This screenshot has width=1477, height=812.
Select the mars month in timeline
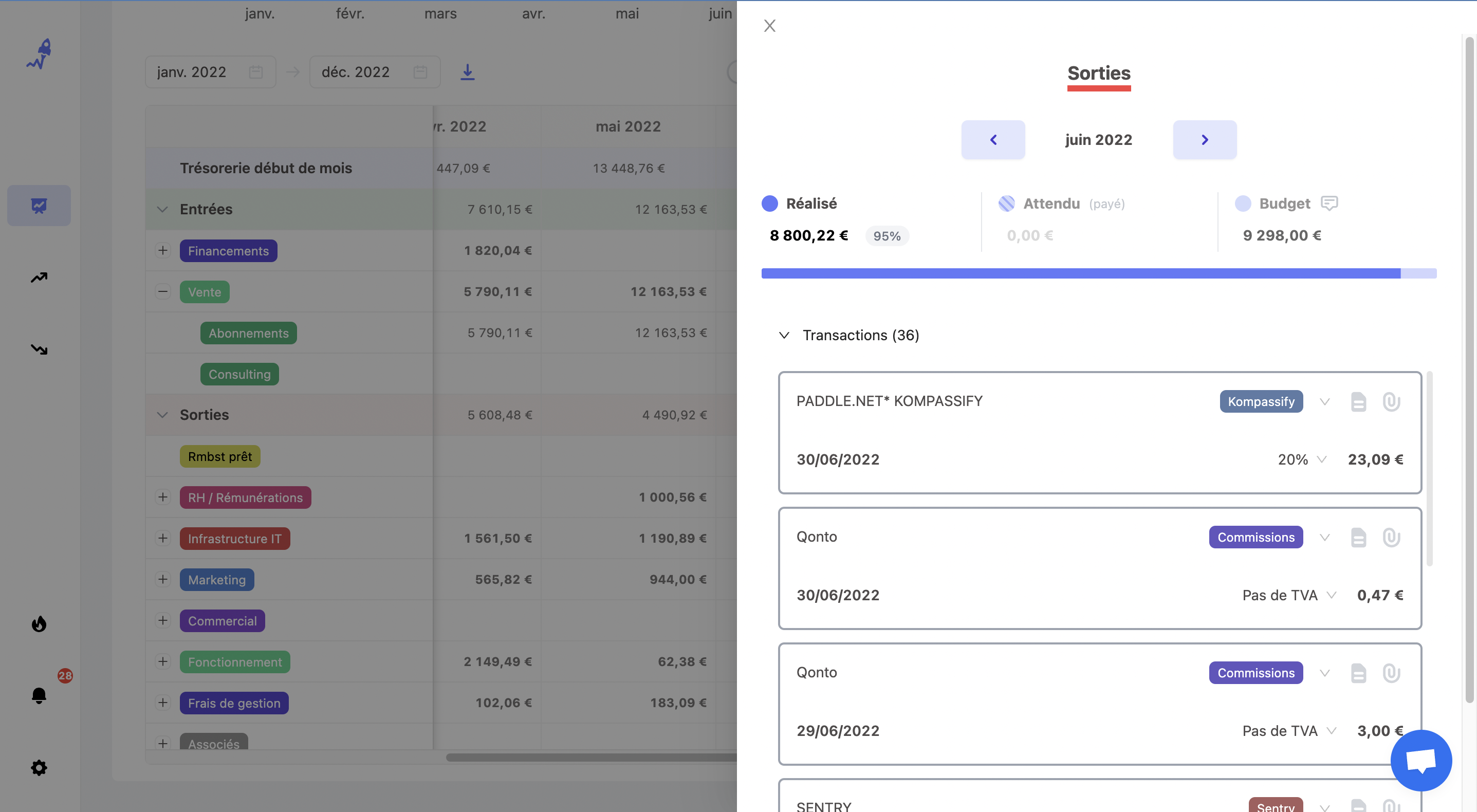point(440,14)
